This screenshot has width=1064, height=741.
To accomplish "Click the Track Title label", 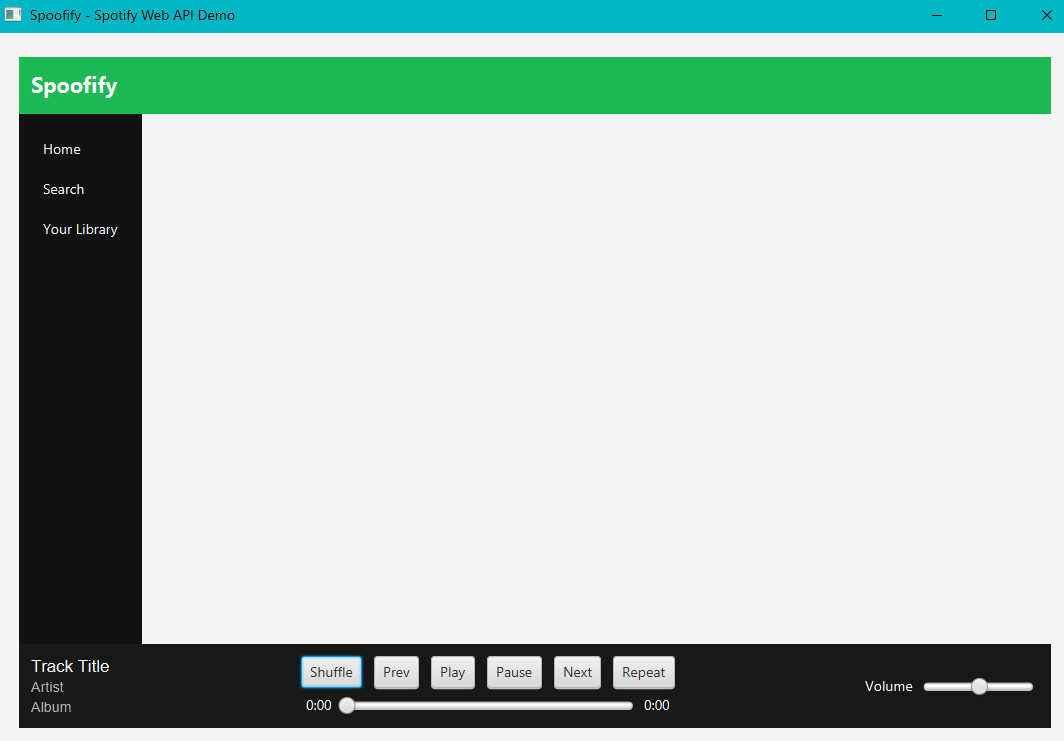I will [70, 666].
